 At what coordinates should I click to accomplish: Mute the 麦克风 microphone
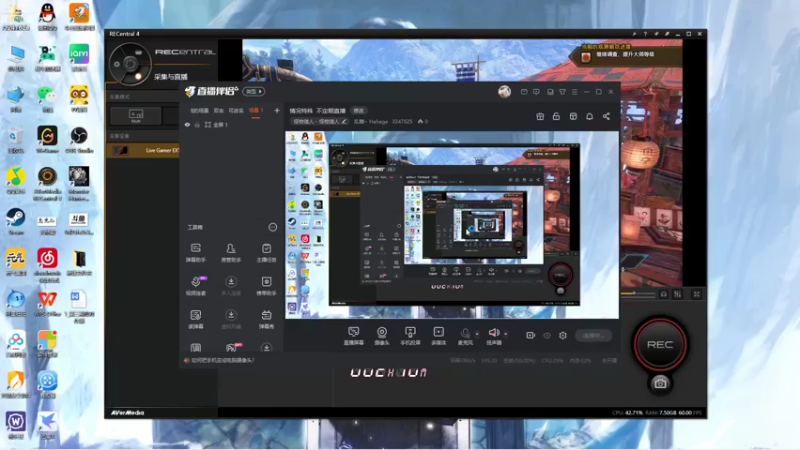pyautogui.click(x=465, y=336)
